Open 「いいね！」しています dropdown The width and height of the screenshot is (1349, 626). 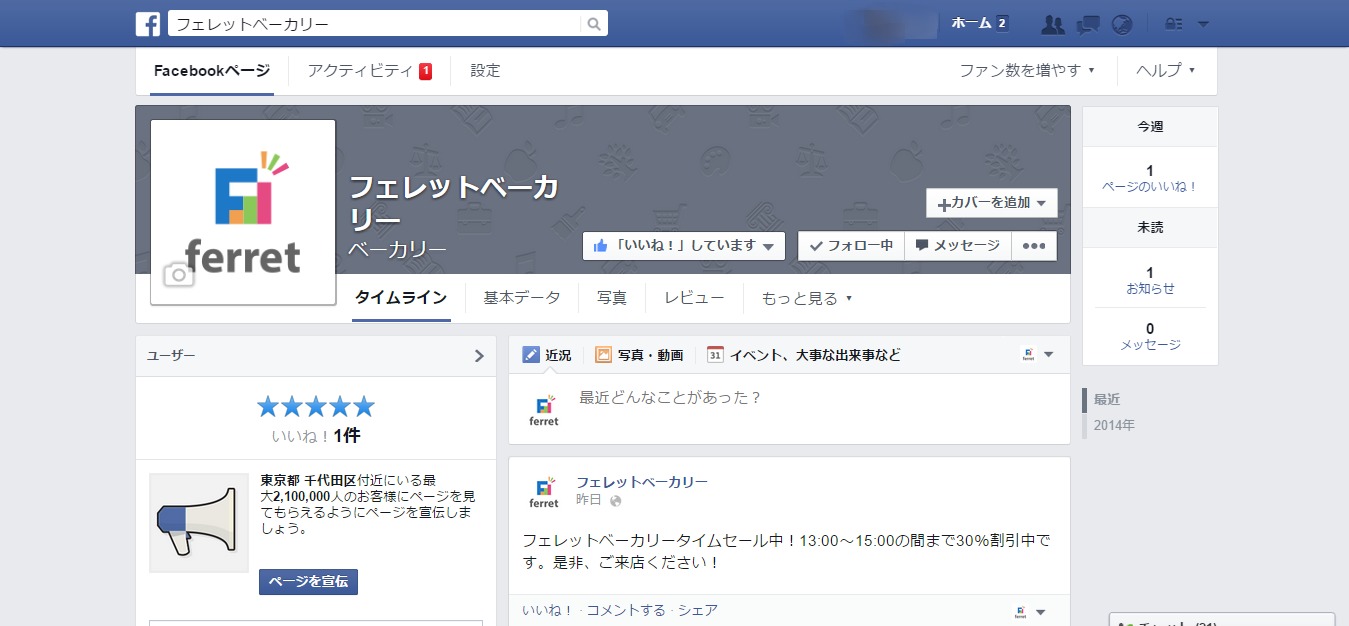[684, 246]
